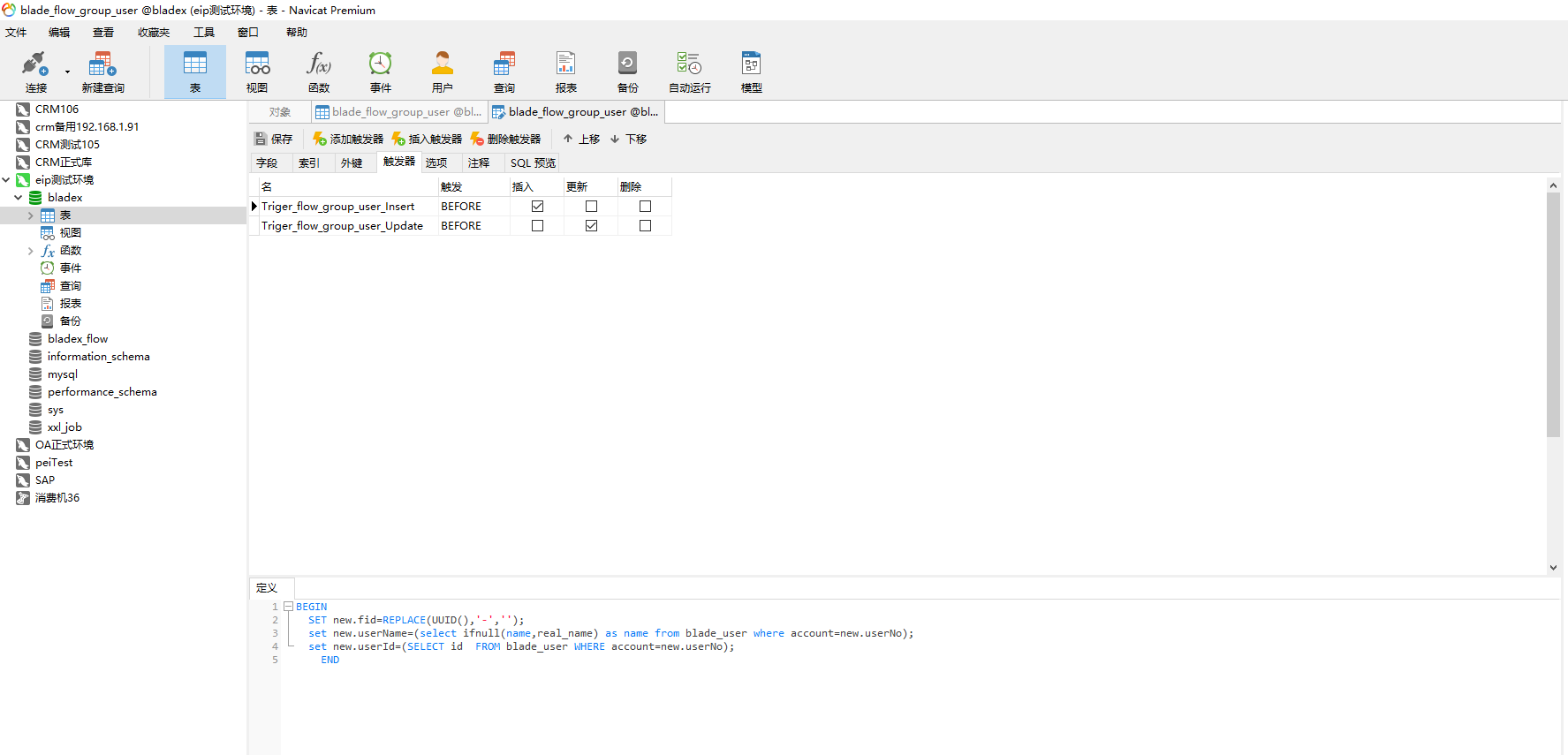This screenshot has width=1568, height=755.
Task: Switch to first blade_flow_group_user table tab
Action: [399, 112]
